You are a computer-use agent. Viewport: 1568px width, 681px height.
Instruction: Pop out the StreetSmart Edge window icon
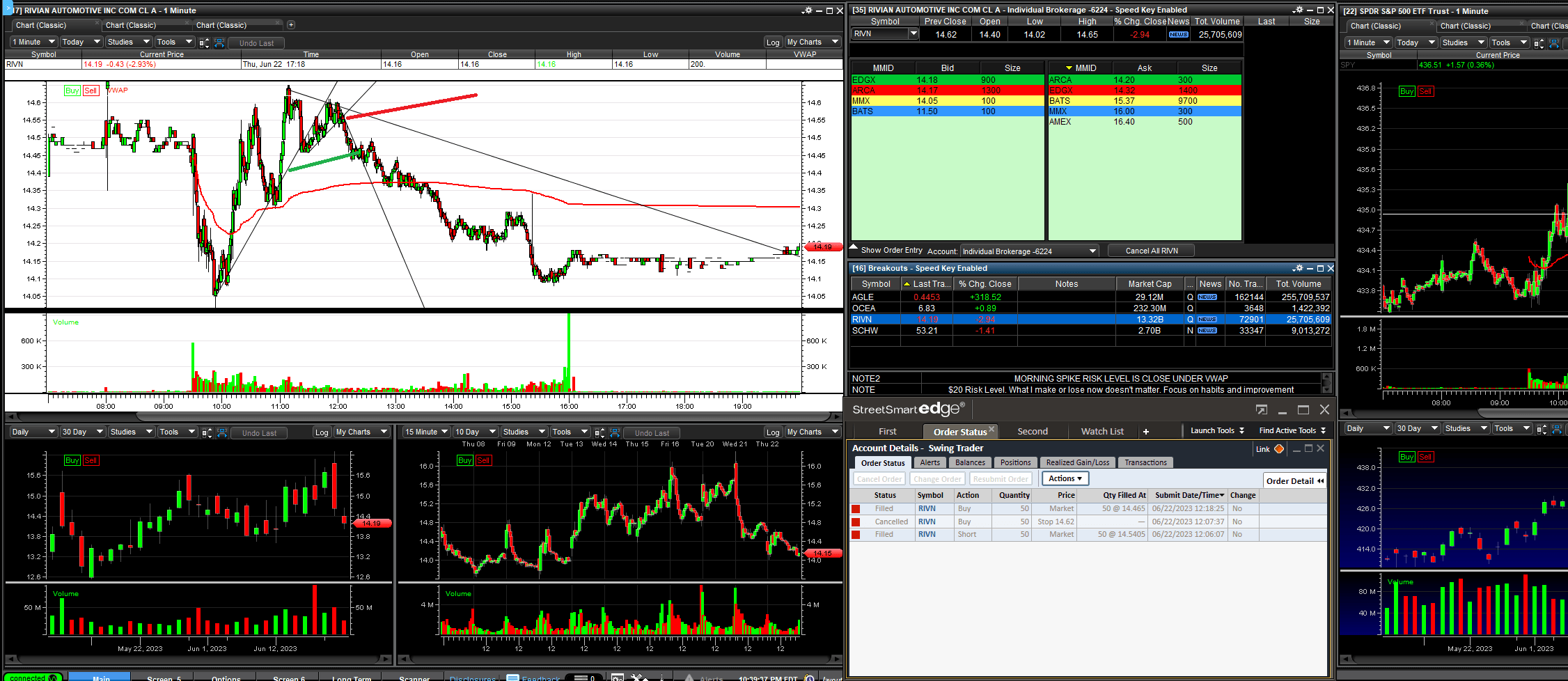click(1261, 410)
